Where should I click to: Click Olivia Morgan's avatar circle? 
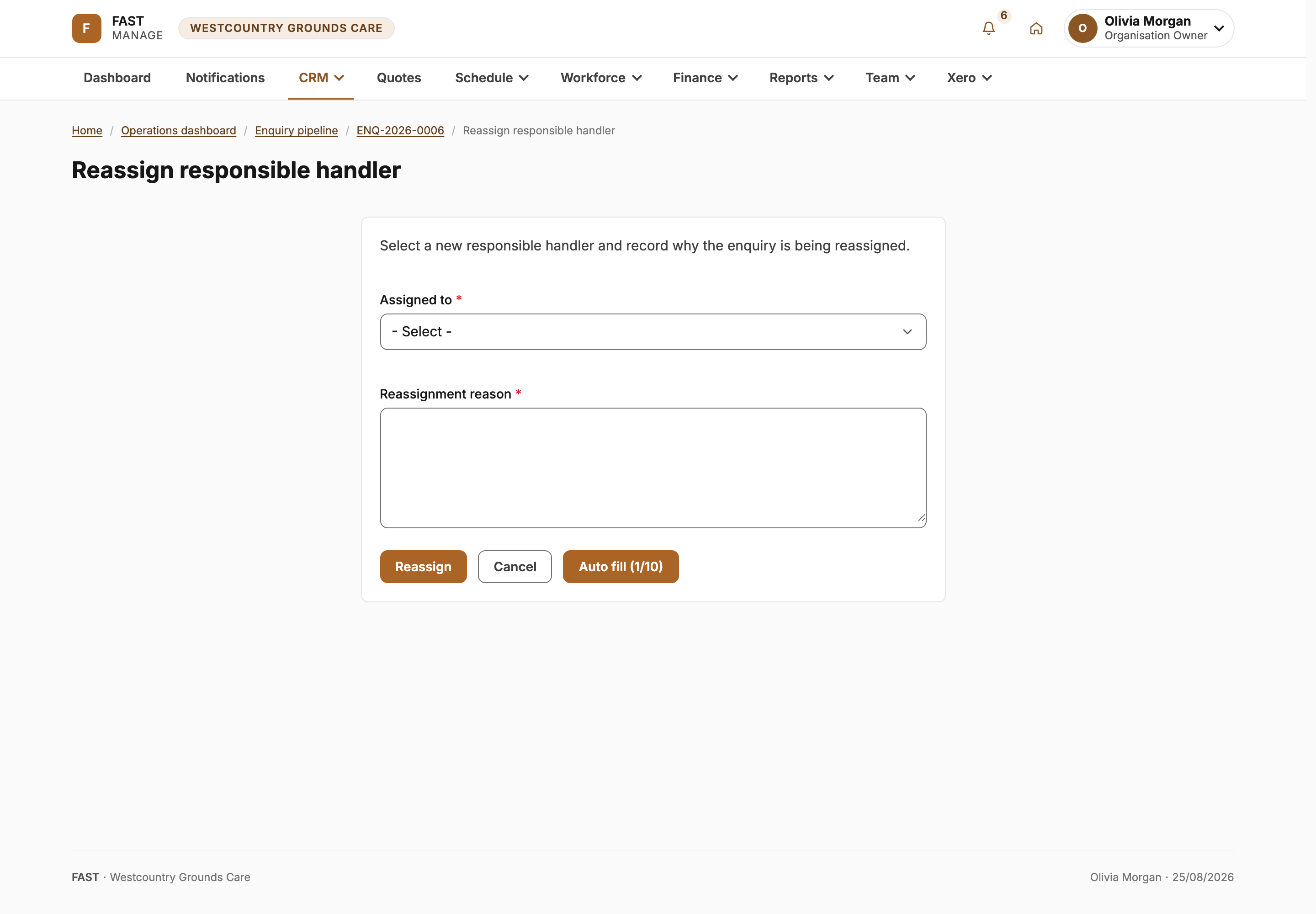[1083, 29]
